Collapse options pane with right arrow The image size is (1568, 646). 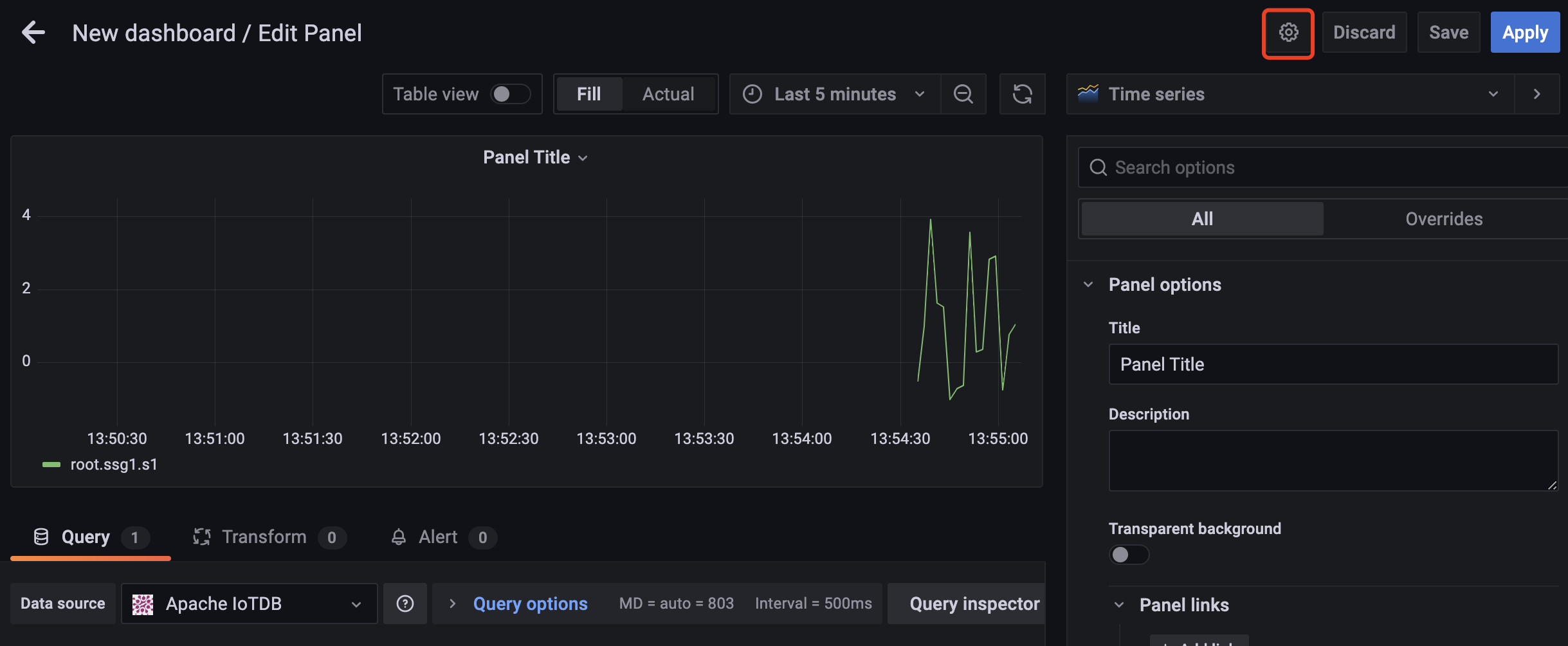[1537, 94]
